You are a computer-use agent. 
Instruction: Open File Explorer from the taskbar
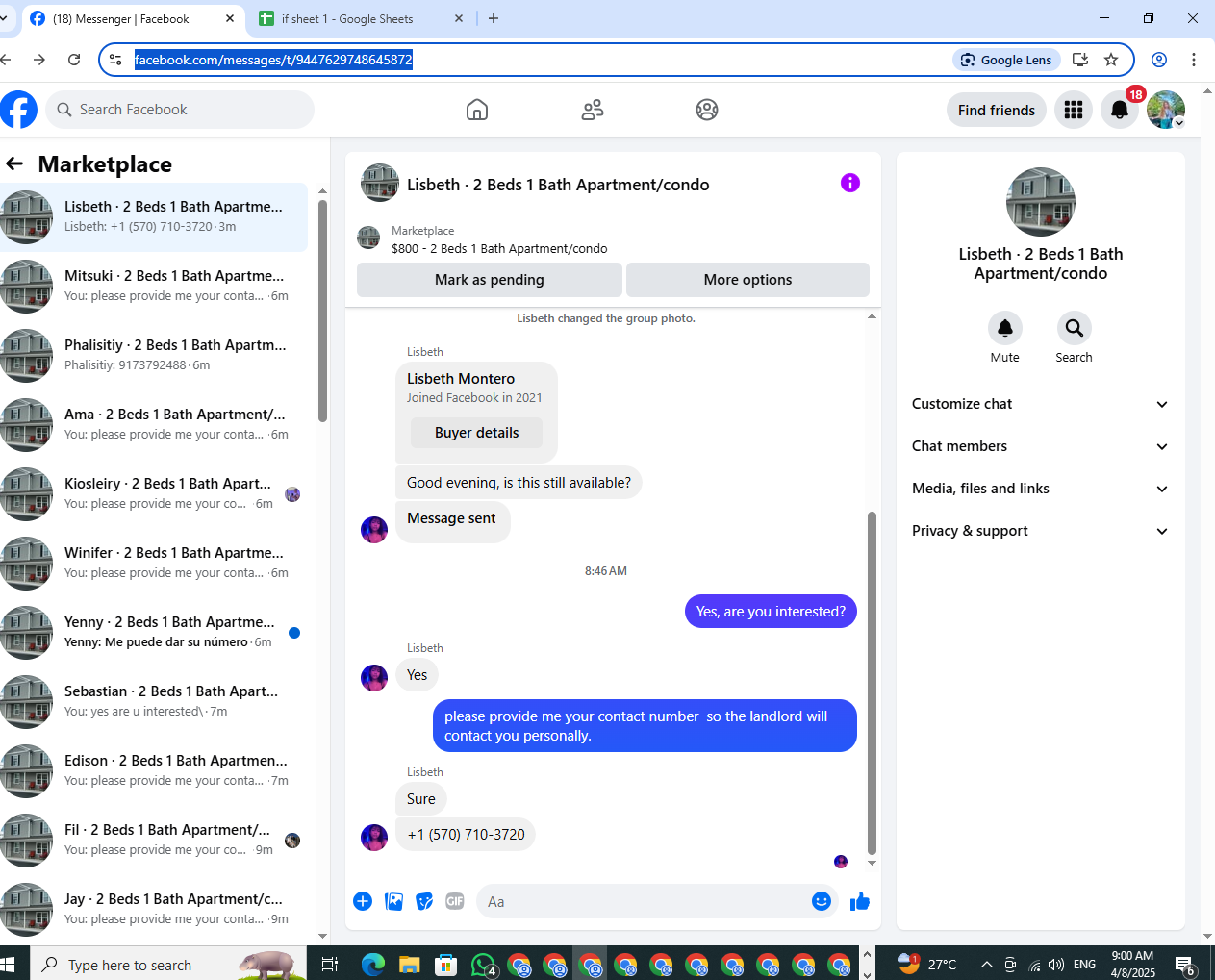pyautogui.click(x=409, y=965)
